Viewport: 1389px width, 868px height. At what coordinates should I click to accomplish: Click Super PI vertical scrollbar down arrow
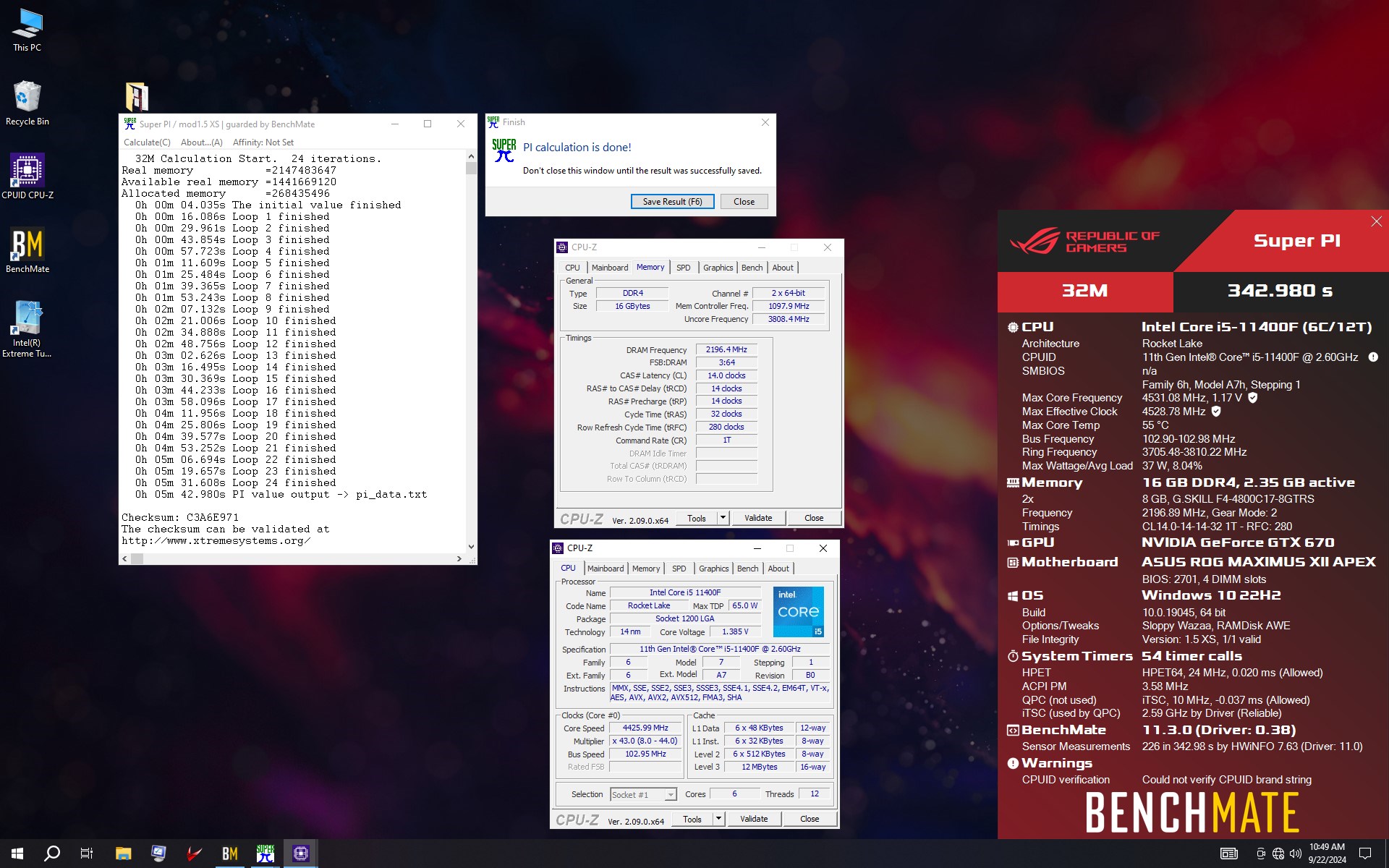(x=471, y=547)
